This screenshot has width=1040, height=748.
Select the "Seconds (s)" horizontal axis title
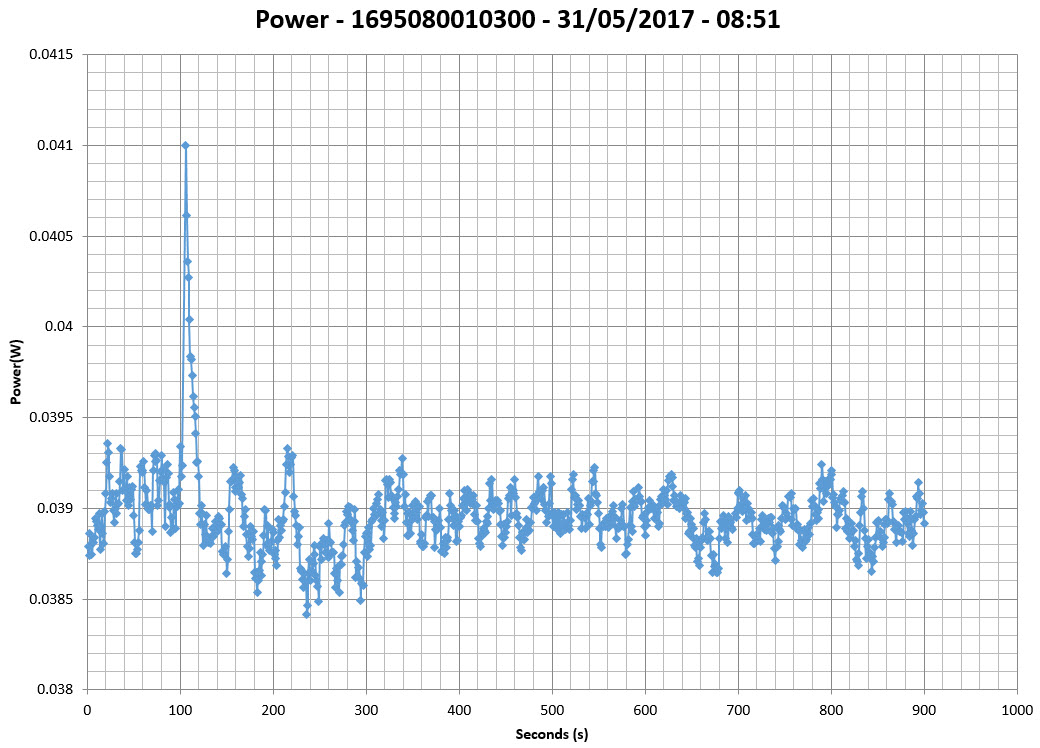551,734
